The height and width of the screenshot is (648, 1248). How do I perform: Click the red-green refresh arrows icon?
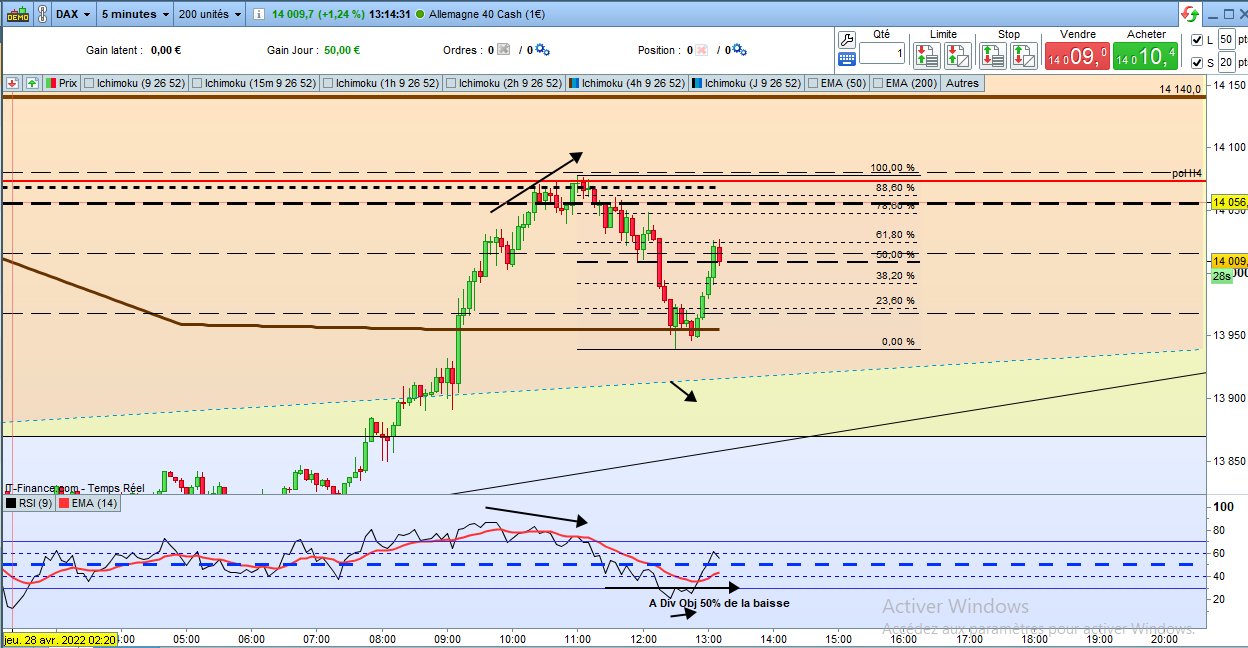coord(1189,14)
